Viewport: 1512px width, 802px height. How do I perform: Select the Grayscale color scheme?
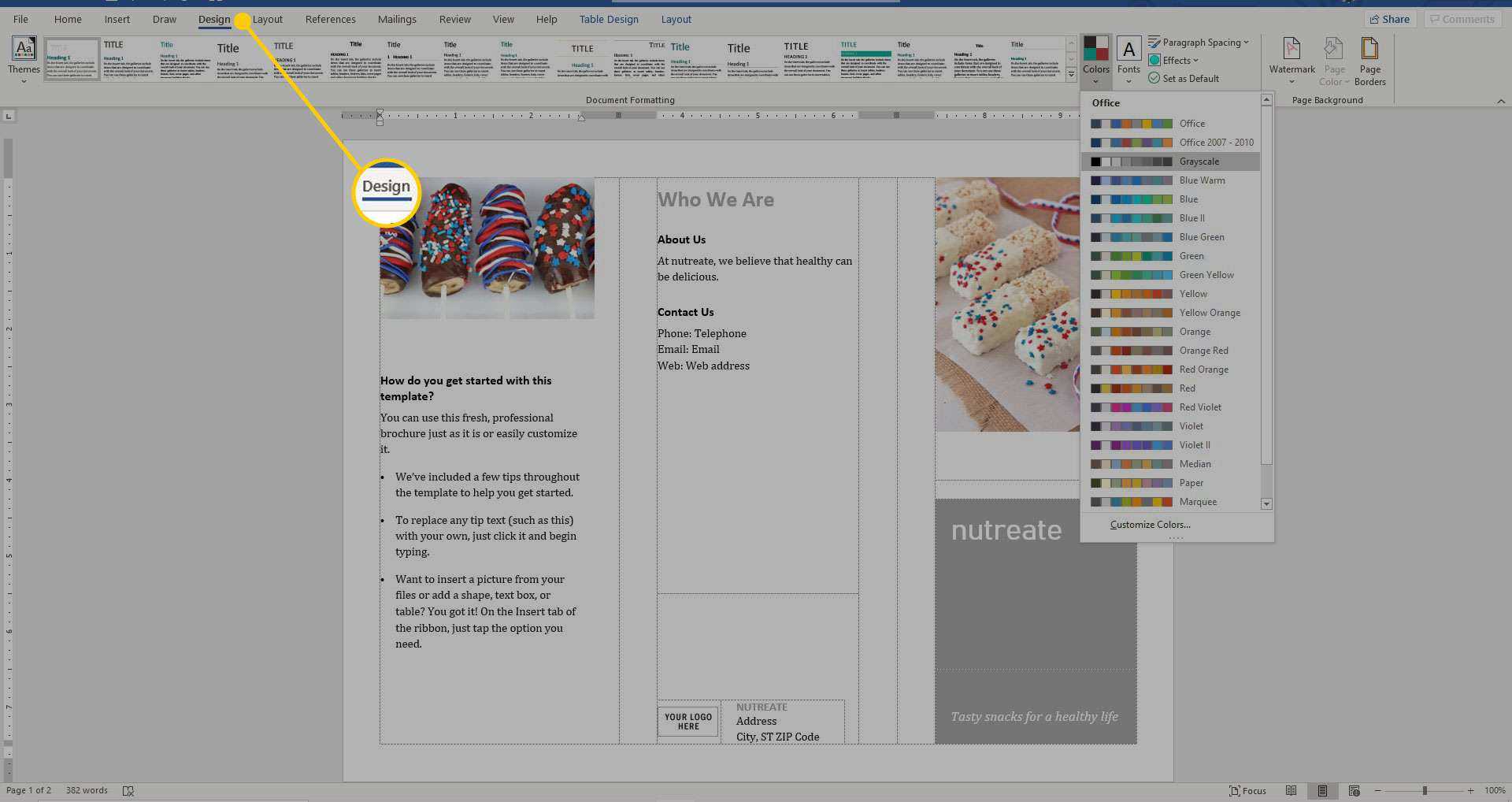(x=1171, y=162)
